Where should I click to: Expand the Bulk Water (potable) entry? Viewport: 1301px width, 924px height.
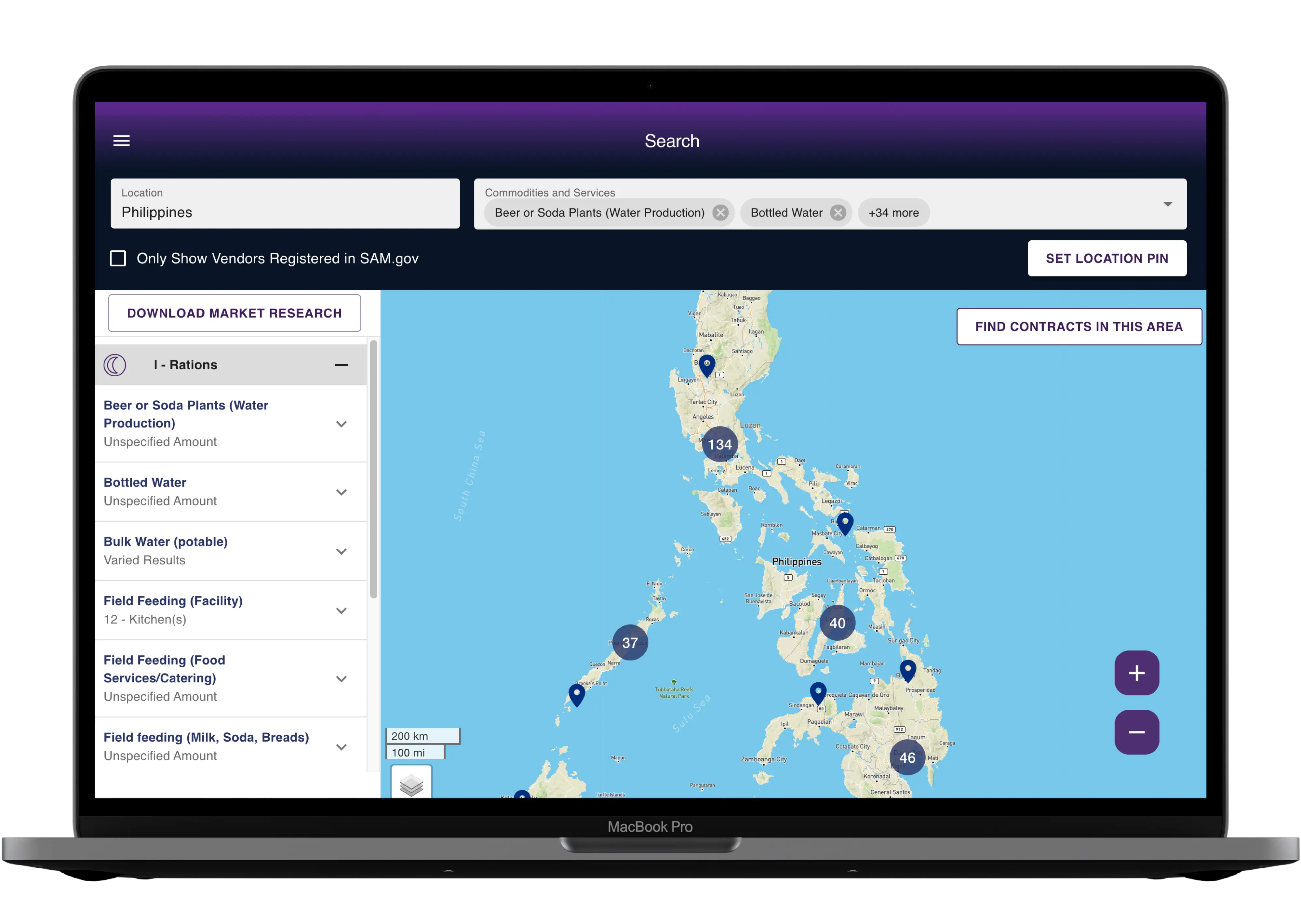(341, 551)
